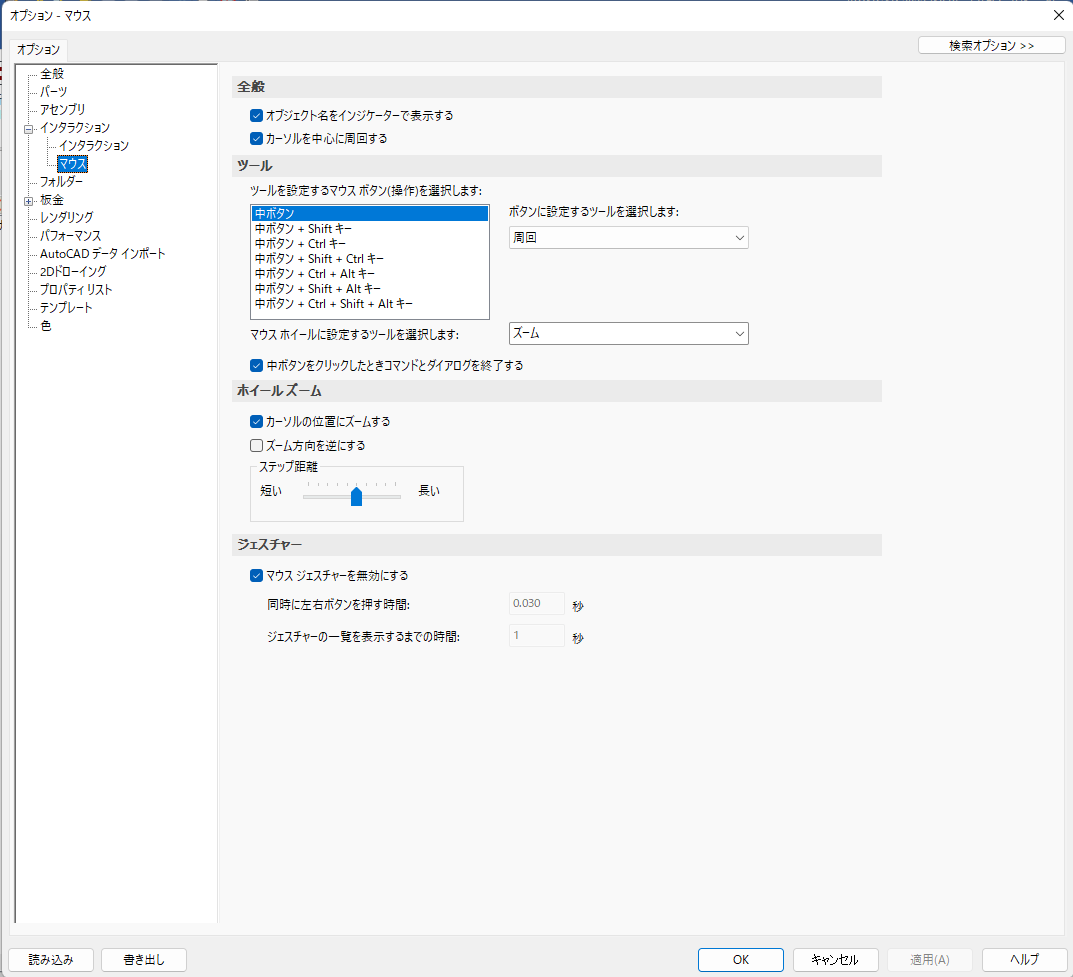Viewport: 1073px width, 977px height.
Task: Go to the 全般 tree item
Action: point(52,74)
